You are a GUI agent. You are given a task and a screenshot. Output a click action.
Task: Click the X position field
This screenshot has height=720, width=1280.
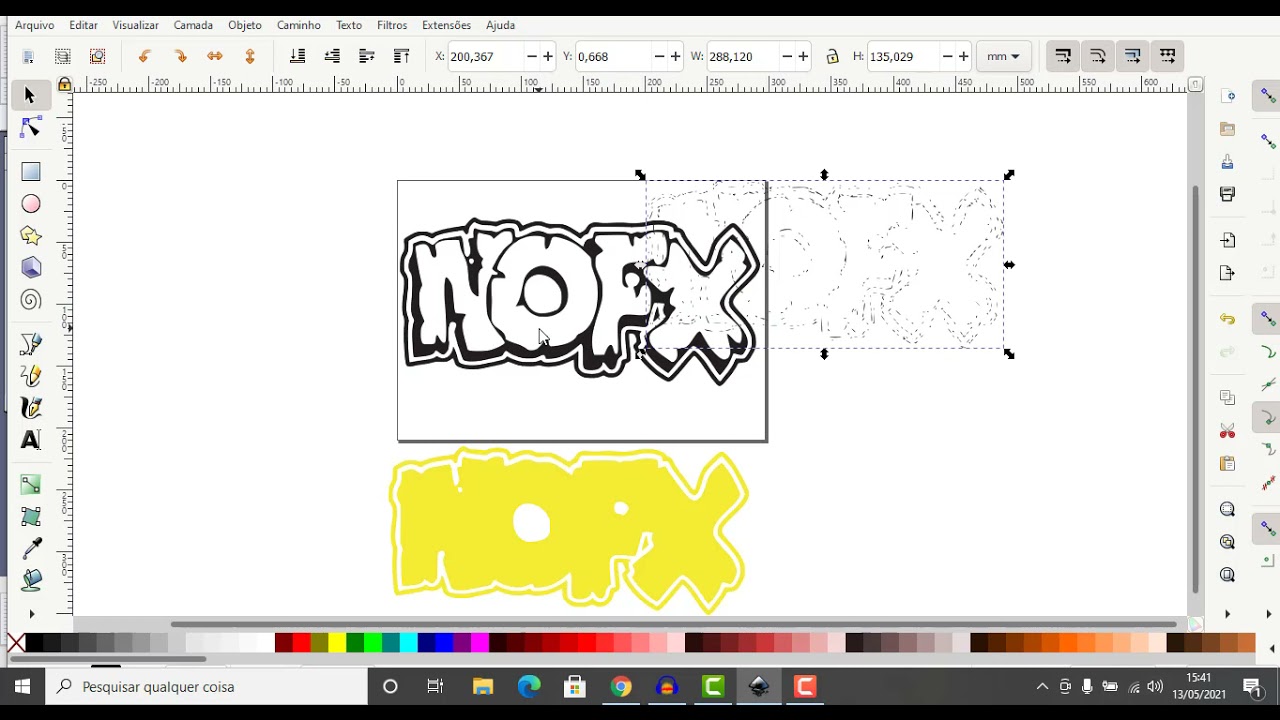[x=487, y=57]
